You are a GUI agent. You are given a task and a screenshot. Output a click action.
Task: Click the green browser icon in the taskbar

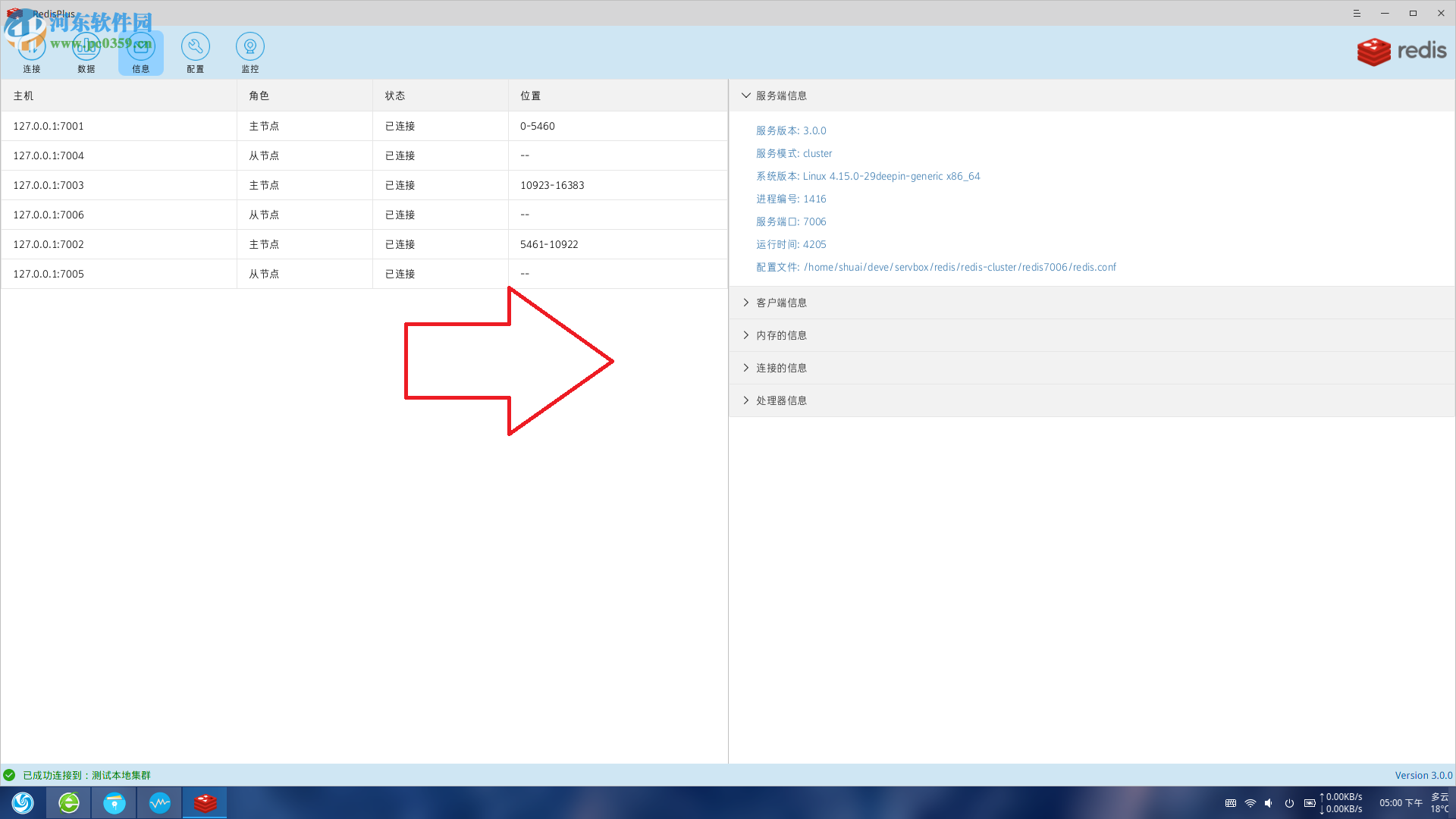68,802
